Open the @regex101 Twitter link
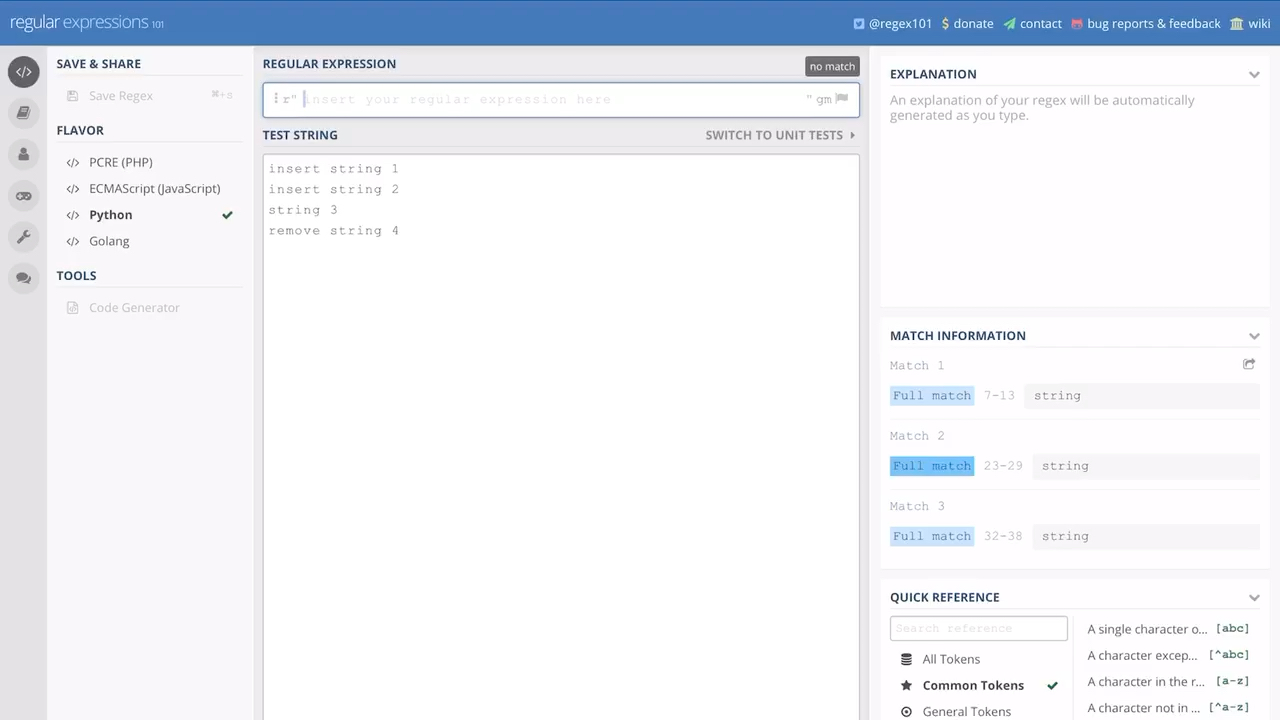 click(892, 23)
